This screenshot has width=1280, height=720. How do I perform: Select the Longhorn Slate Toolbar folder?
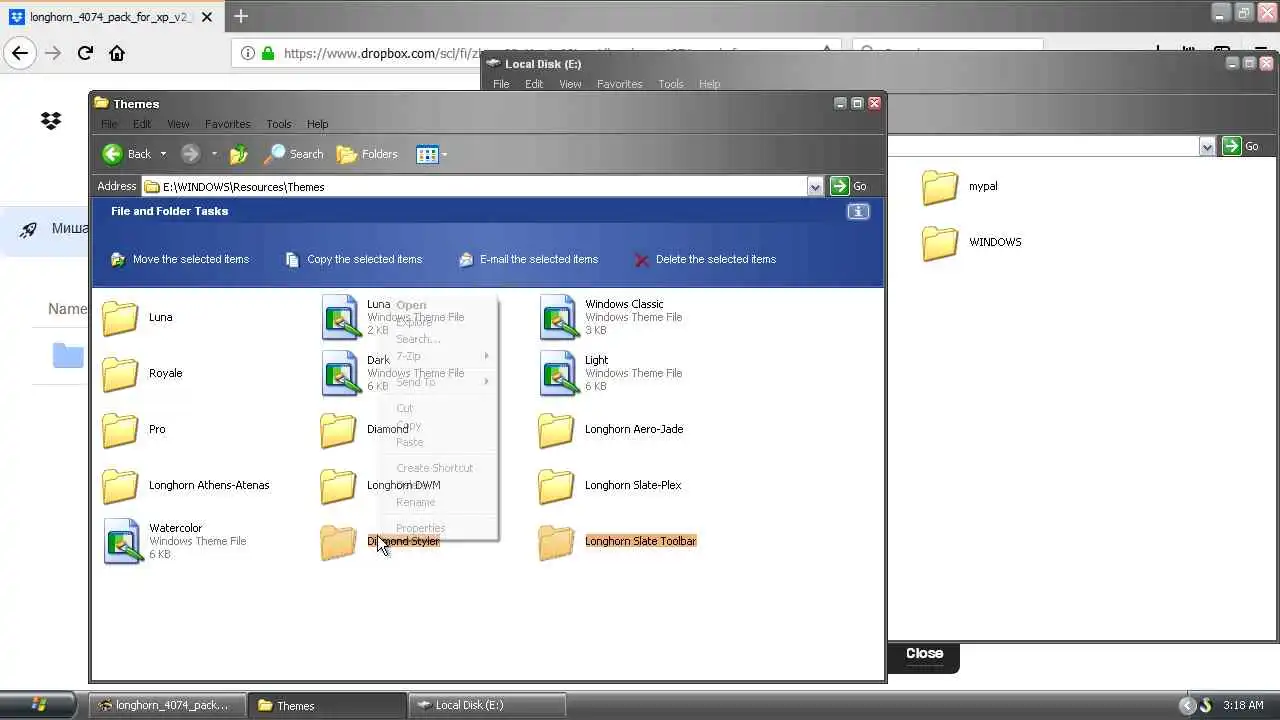(617, 541)
